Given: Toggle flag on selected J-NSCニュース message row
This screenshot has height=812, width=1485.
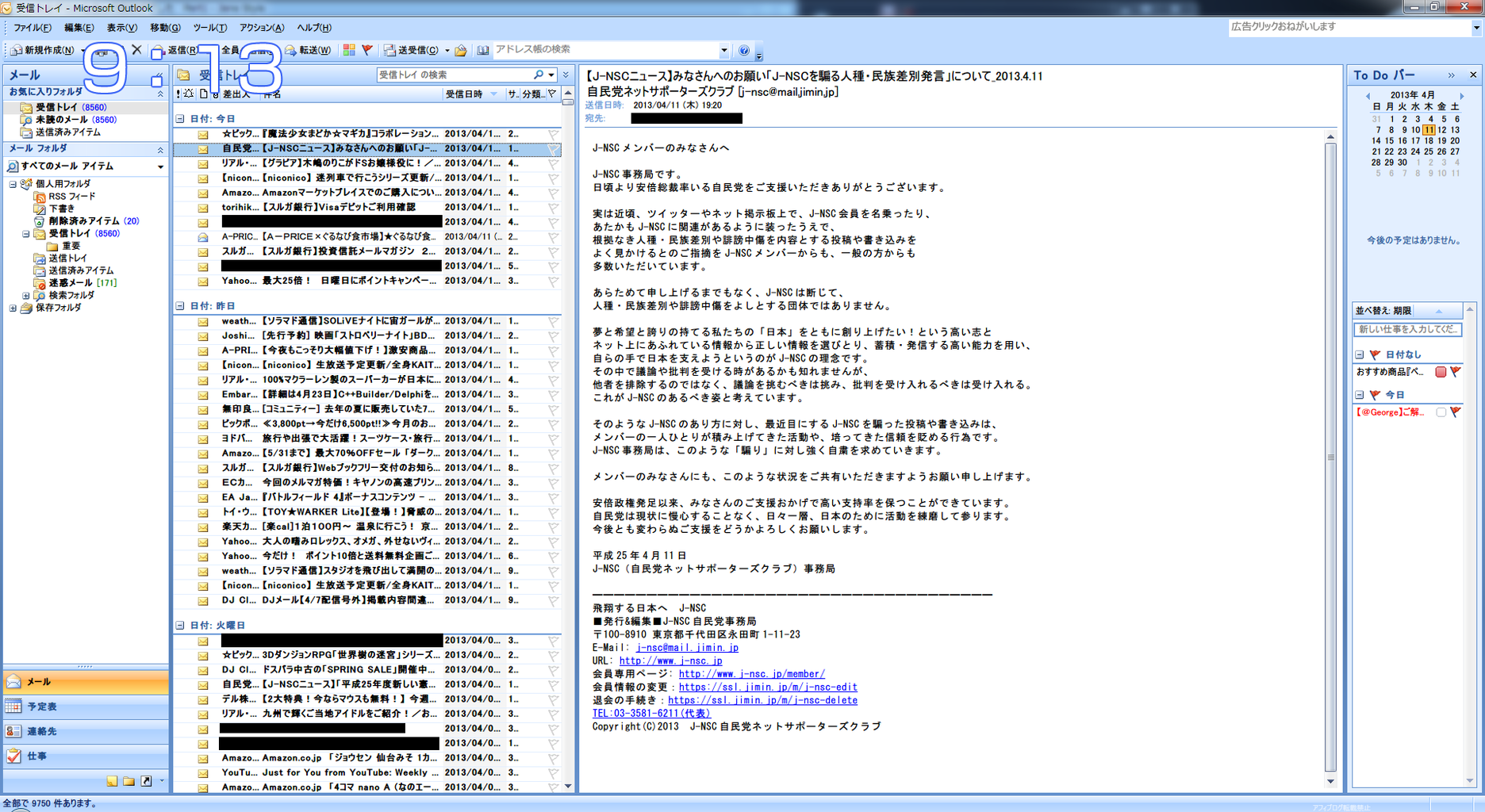Looking at the screenshot, I should (x=553, y=149).
